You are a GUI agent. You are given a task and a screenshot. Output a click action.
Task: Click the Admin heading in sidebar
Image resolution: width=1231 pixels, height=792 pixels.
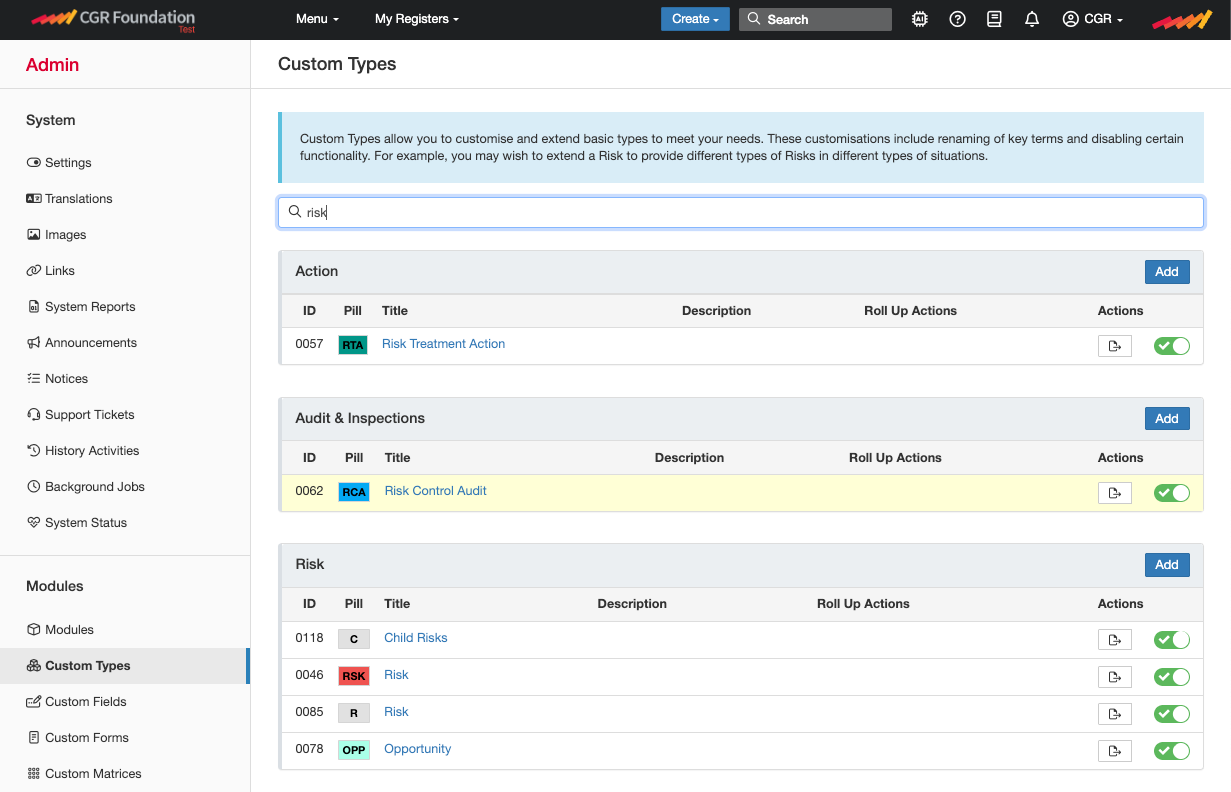click(x=52, y=64)
